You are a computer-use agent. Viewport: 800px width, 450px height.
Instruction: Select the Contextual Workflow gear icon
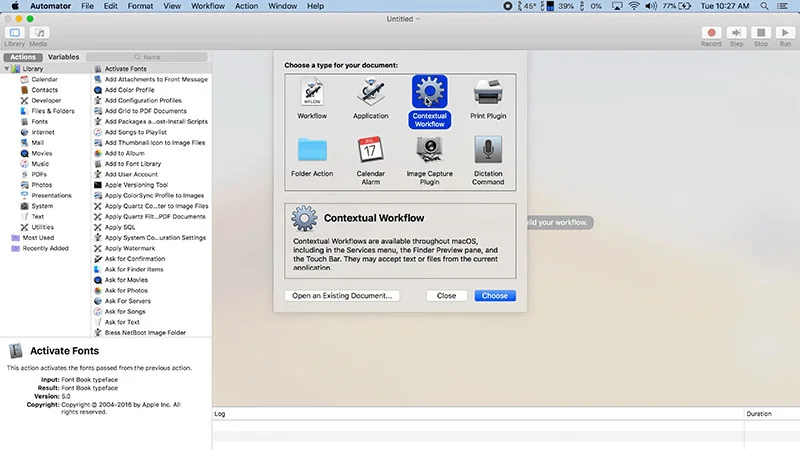430,92
